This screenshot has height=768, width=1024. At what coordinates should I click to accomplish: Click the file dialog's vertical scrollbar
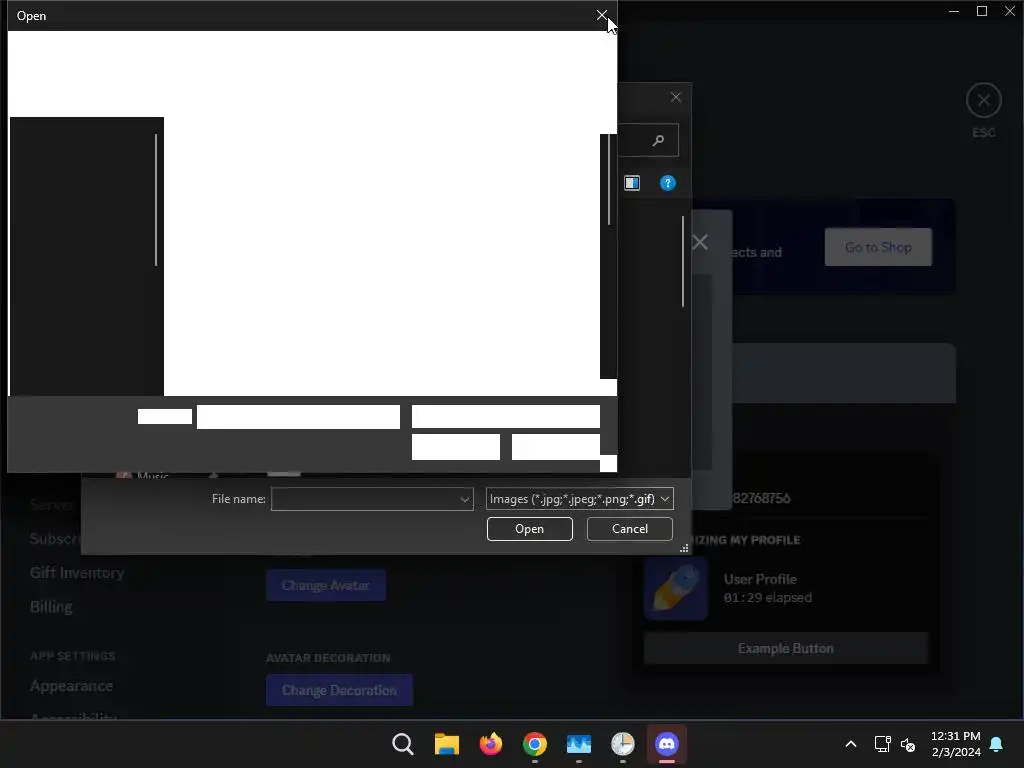(682, 261)
